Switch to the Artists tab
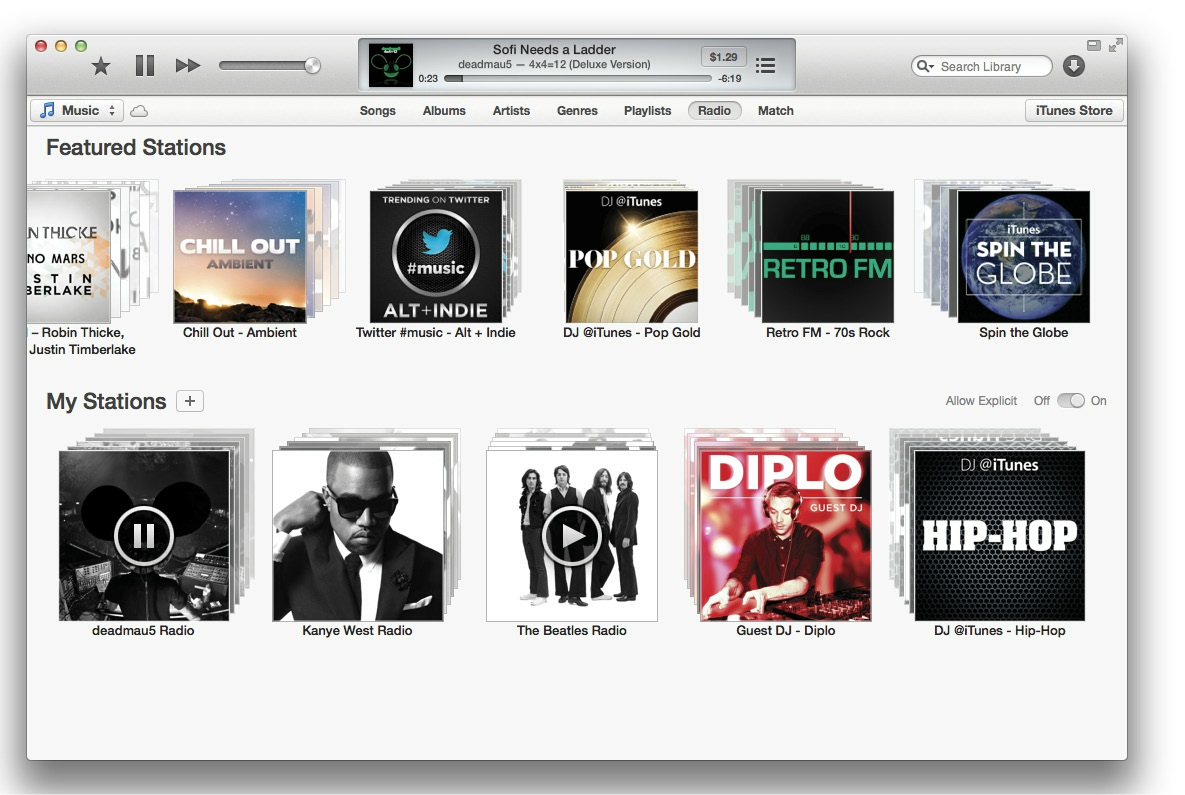The height and width of the screenshot is (795, 1185). [511, 110]
